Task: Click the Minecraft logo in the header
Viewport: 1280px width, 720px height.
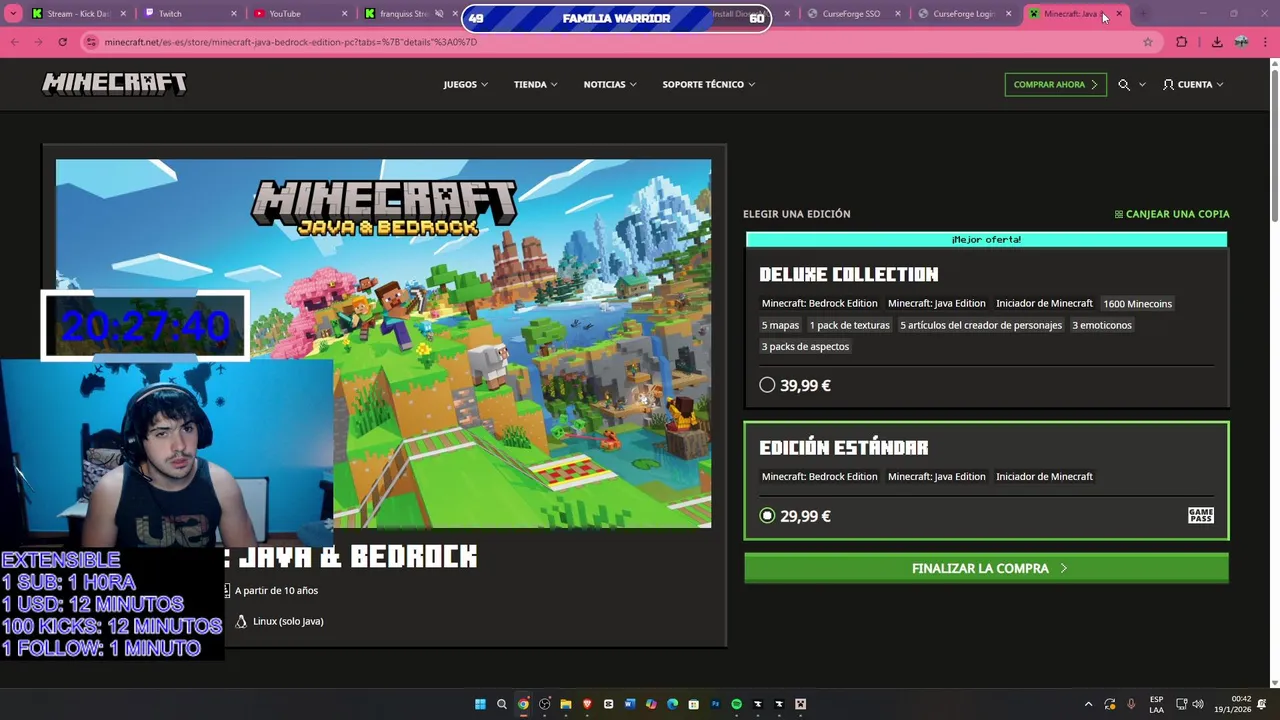Action: tap(114, 84)
